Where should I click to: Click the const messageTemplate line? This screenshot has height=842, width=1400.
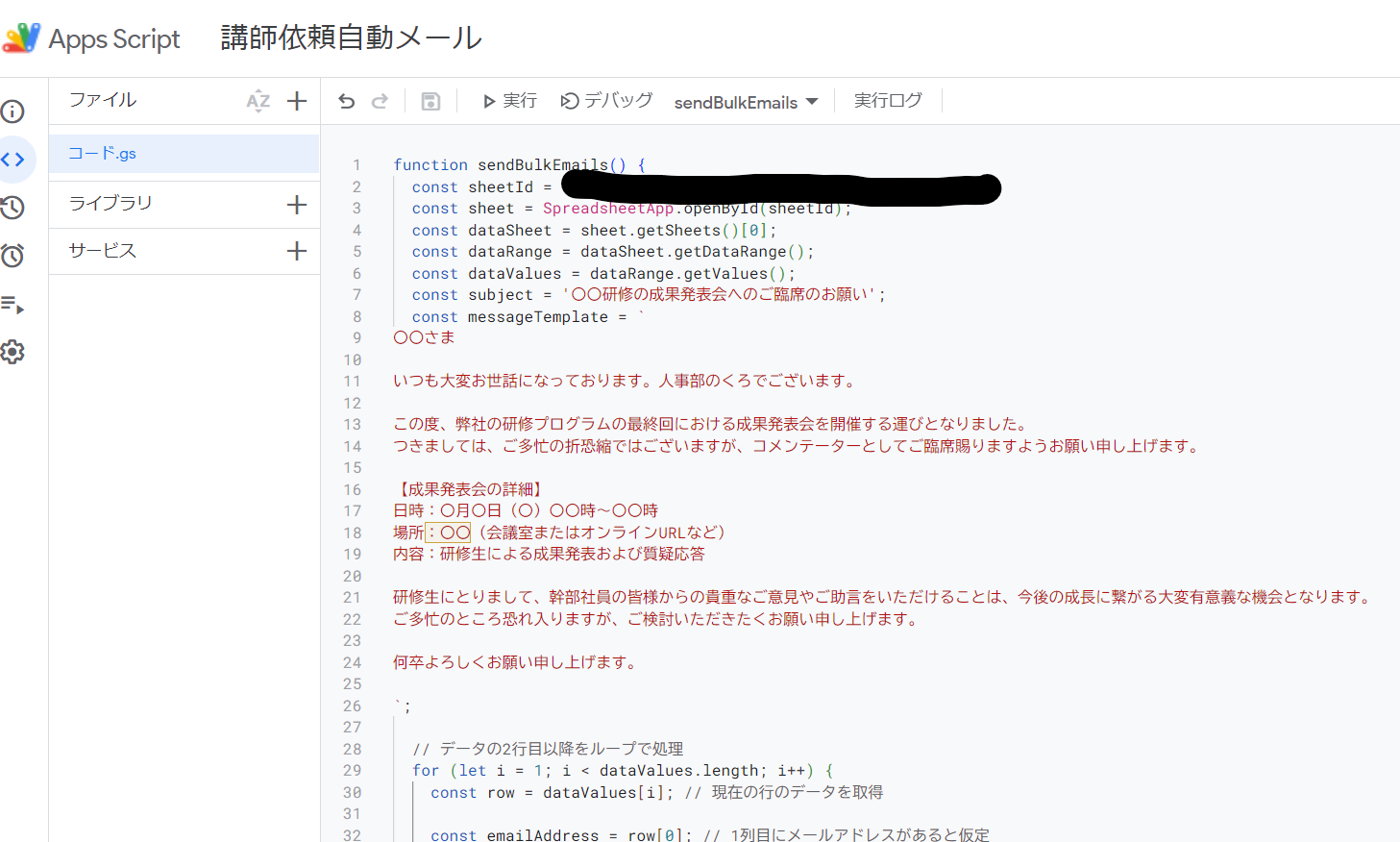coord(528,317)
